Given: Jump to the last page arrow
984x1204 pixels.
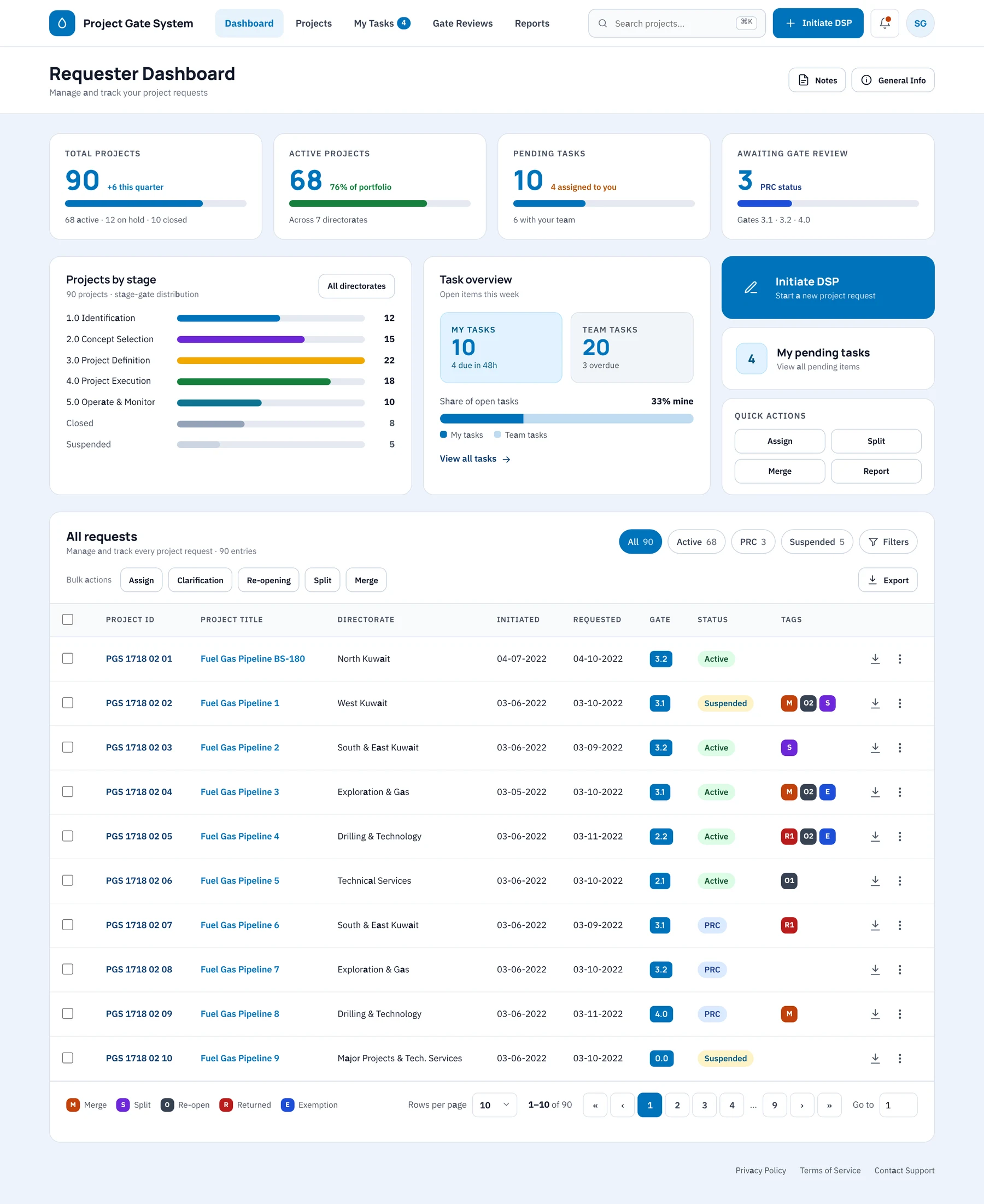Looking at the screenshot, I should pyautogui.click(x=829, y=1105).
